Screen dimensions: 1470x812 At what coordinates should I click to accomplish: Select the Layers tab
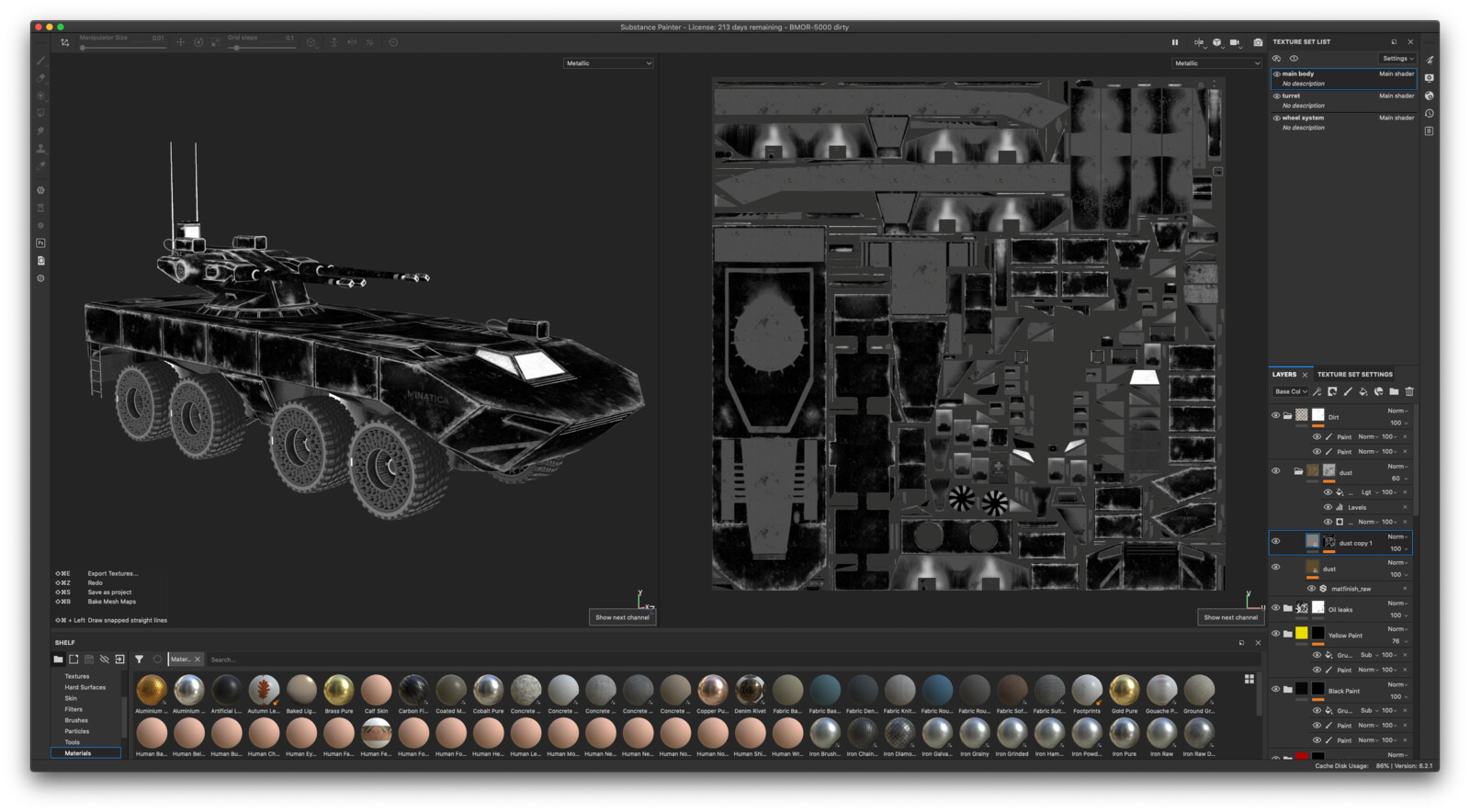click(x=1284, y=375)
